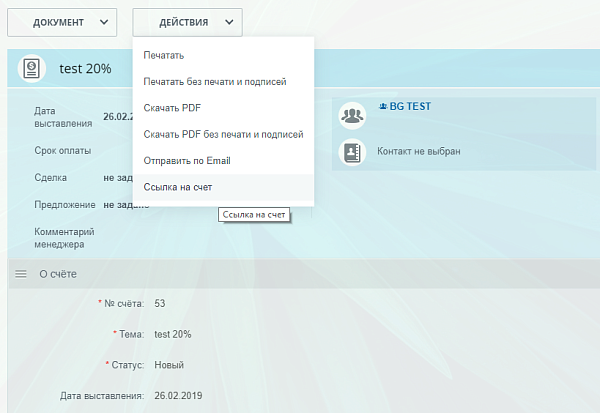Click the hamburger icon next to О счёте

21,274
